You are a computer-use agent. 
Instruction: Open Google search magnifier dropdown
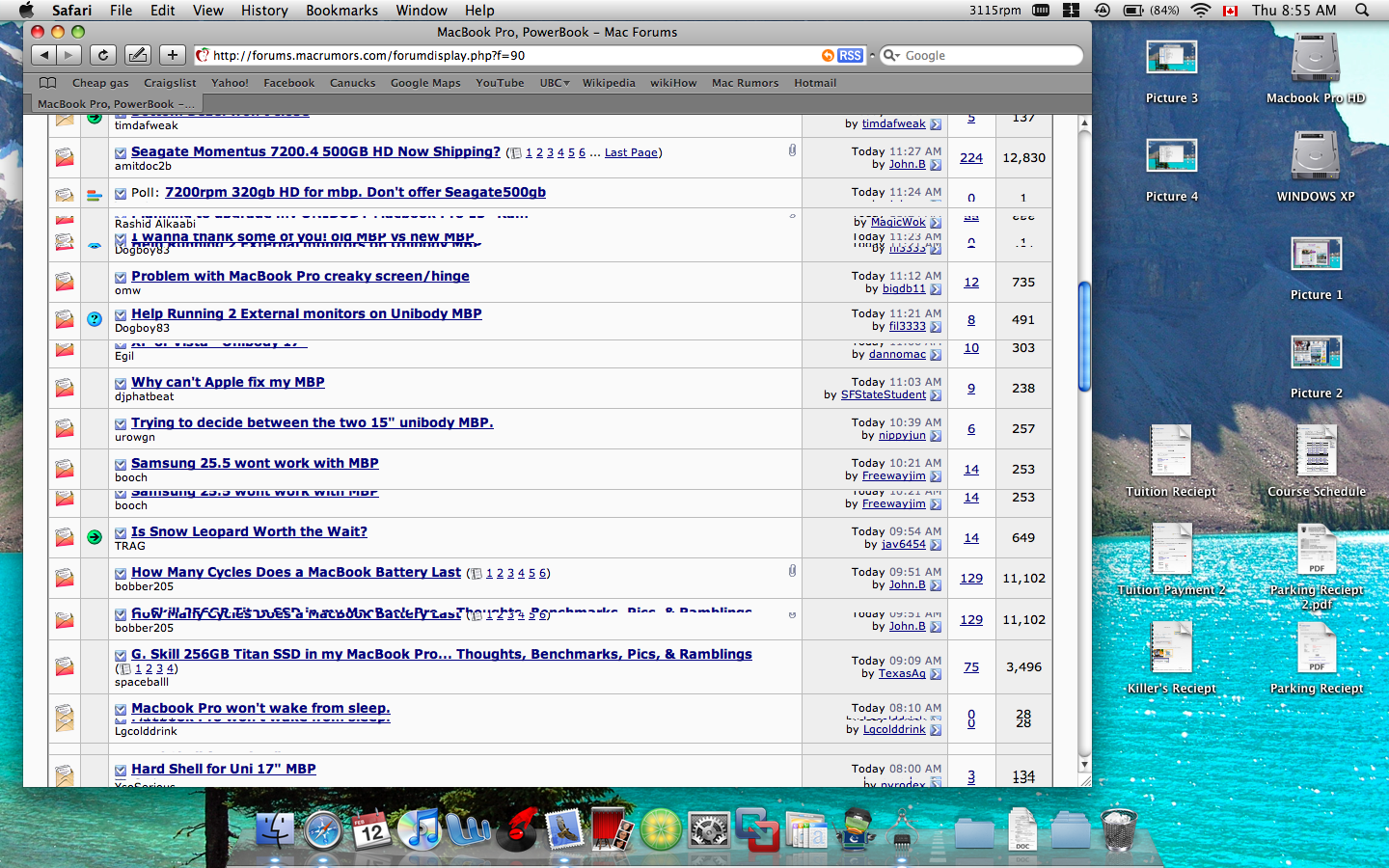891,56
